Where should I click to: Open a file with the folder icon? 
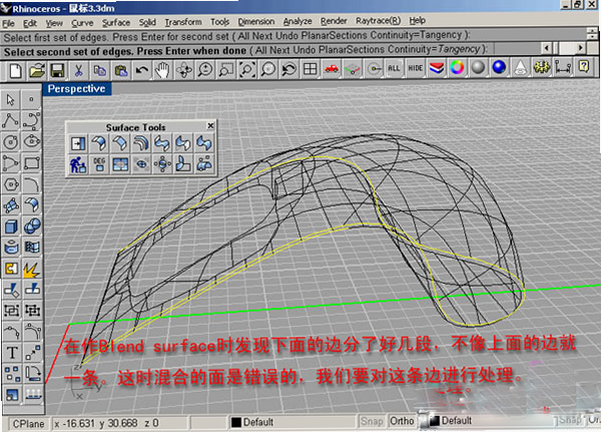(37, 71)
